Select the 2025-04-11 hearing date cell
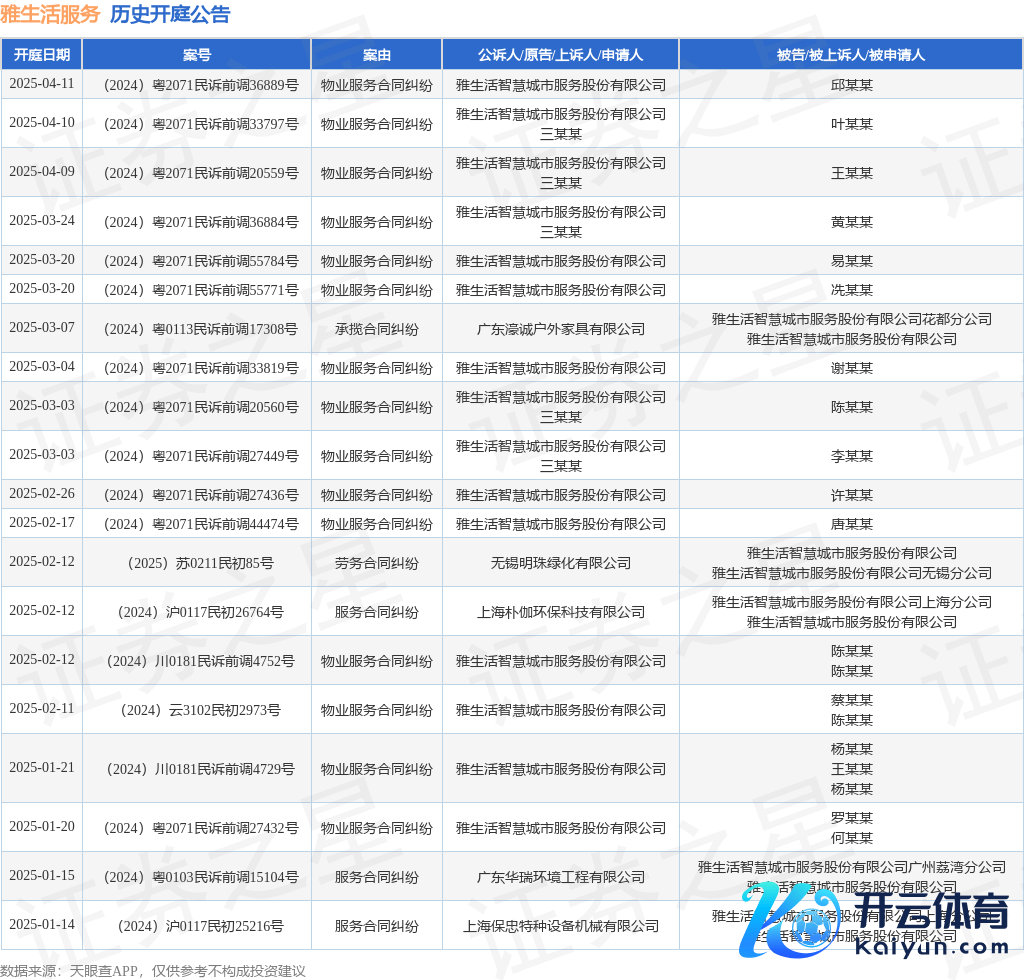 coord(42,84)
